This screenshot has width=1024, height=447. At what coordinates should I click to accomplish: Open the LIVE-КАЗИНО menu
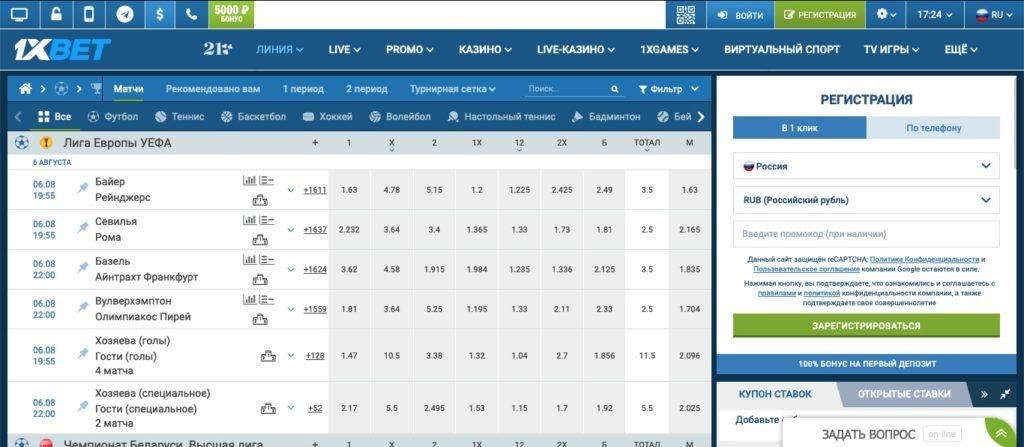tap(575, 50)
